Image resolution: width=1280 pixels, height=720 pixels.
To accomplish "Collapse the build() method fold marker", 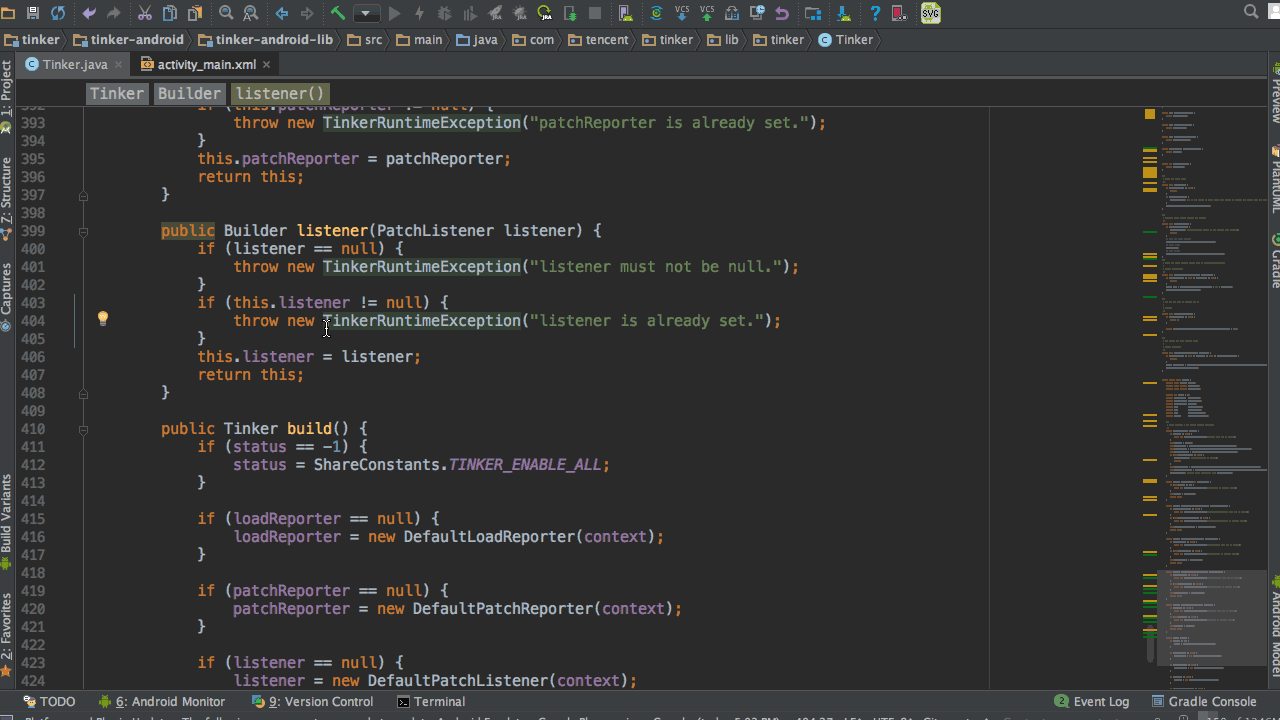I will click(83, 429).
